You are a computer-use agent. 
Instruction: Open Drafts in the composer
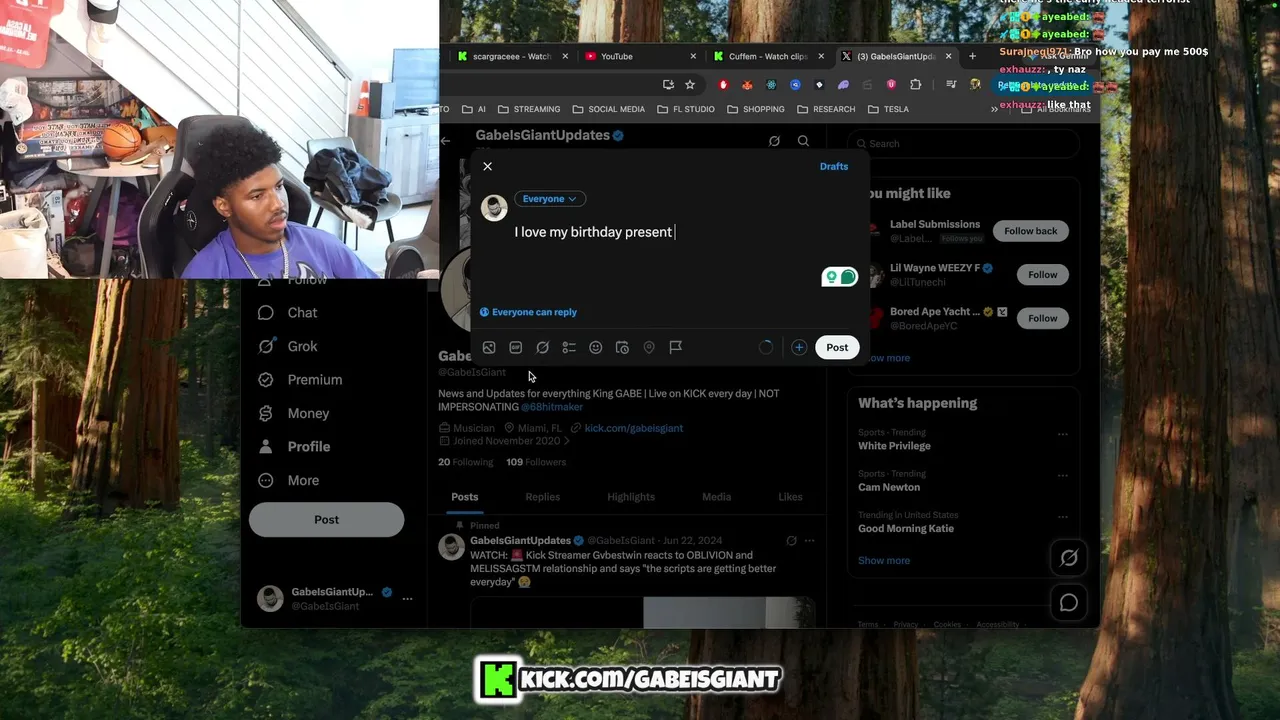(834, 166)
